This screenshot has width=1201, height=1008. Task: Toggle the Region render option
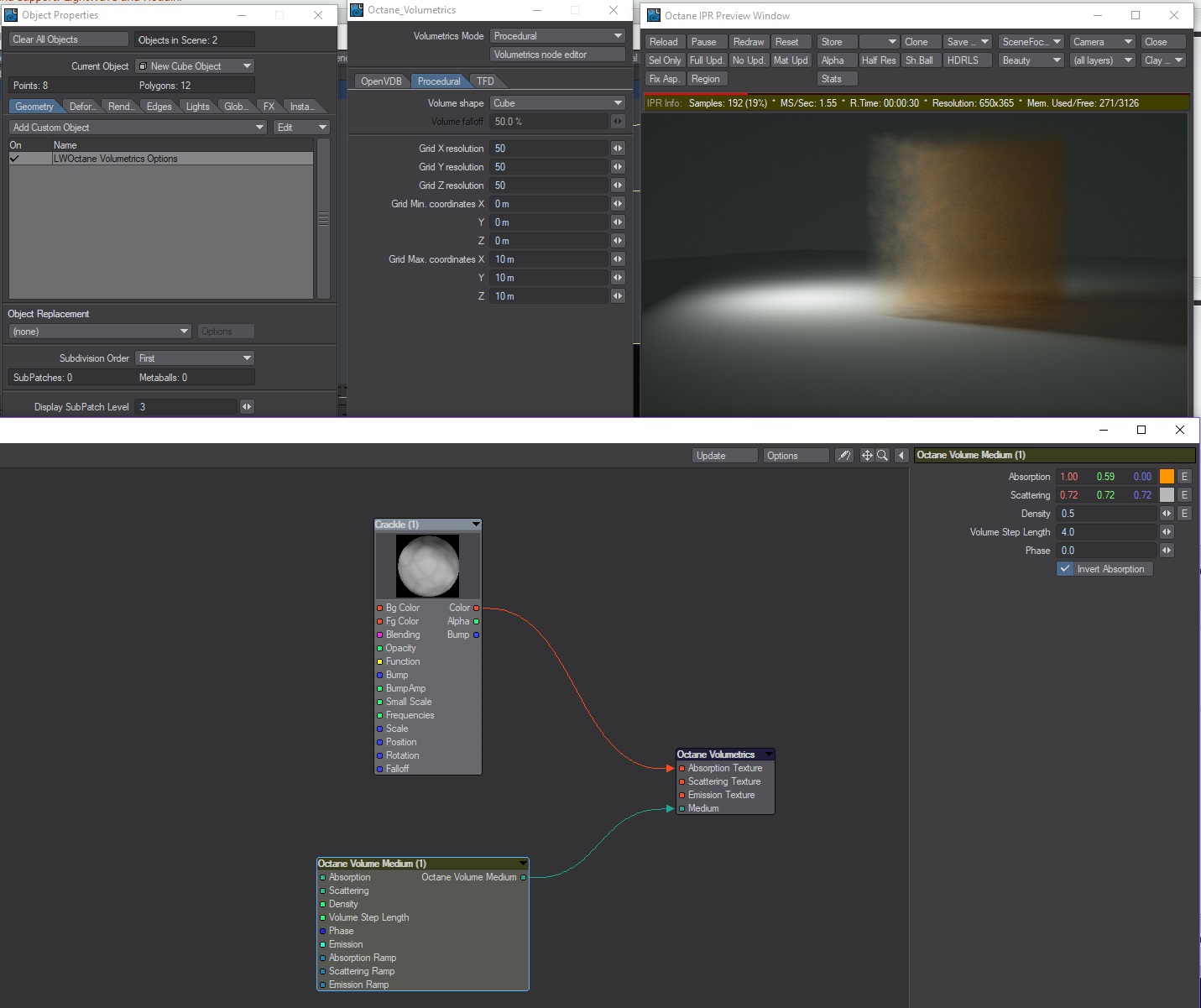click(x=708, y=79)
